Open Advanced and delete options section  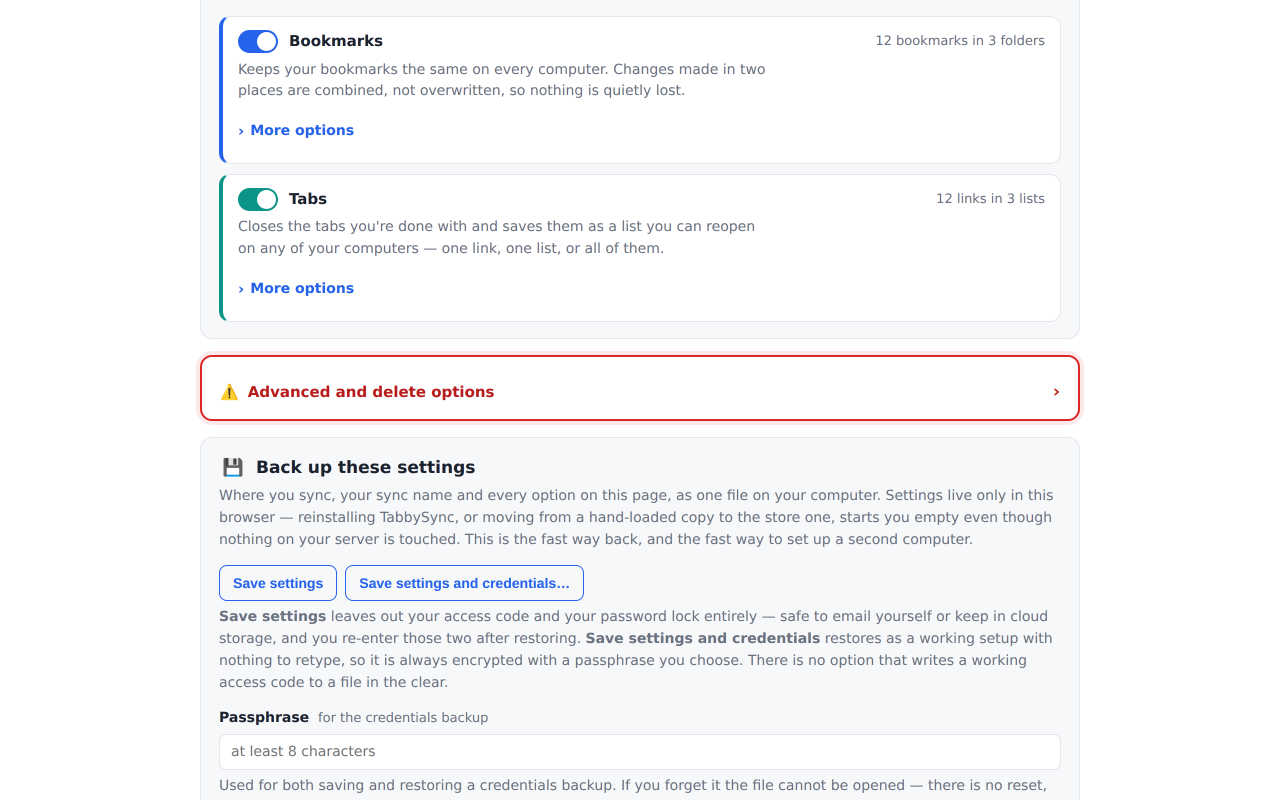[640, 388]
